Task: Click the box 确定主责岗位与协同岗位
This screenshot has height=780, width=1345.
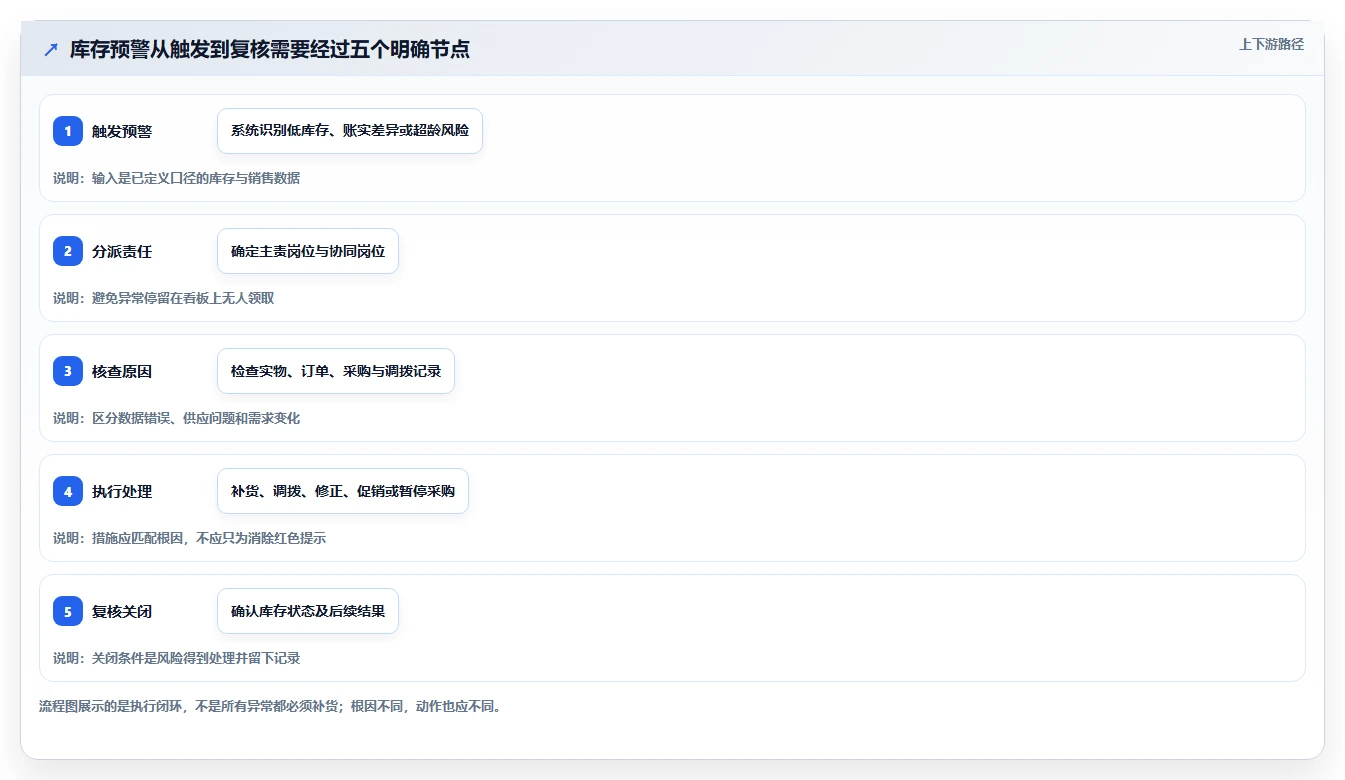Action: tap(308, 251)
